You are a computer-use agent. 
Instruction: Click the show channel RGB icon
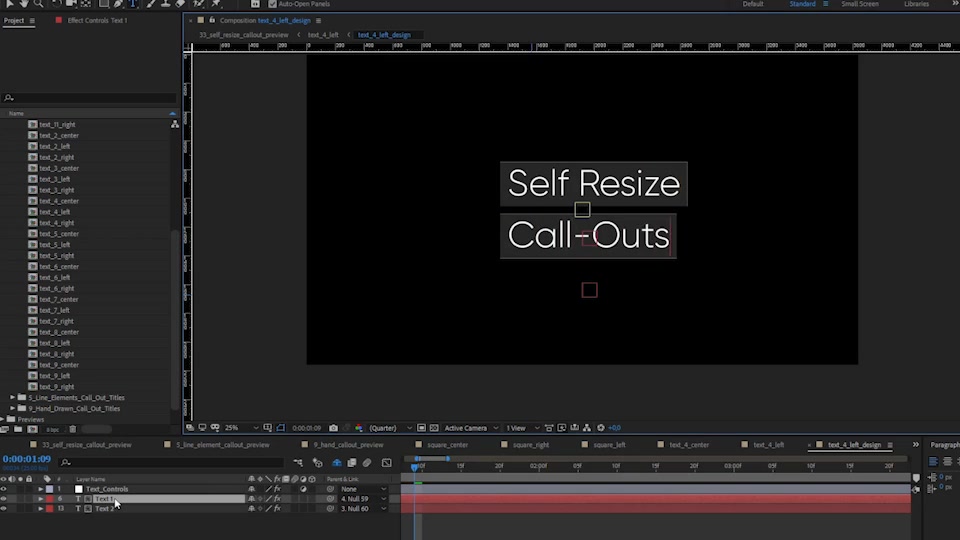point(359,428)
